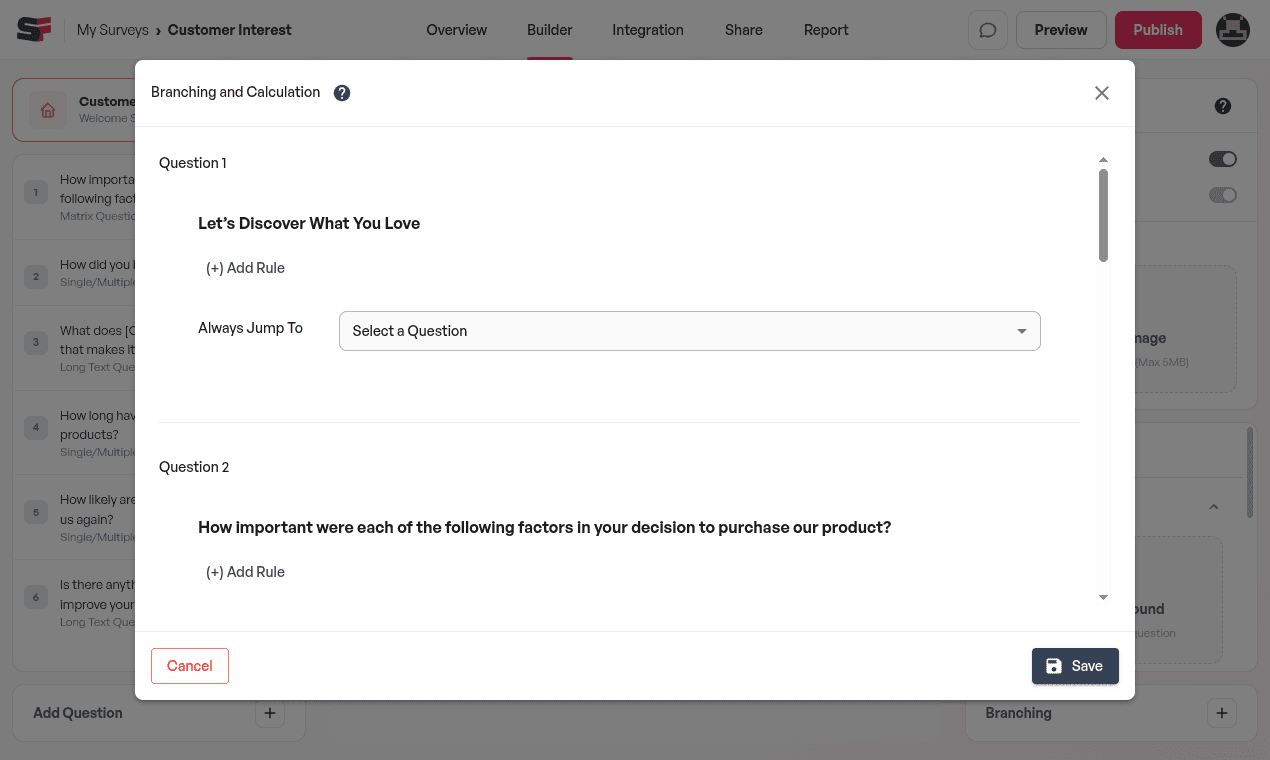
Task: Toggle the upper switch in right panel
Action: pyautogui.click(x=1222, y=159)
